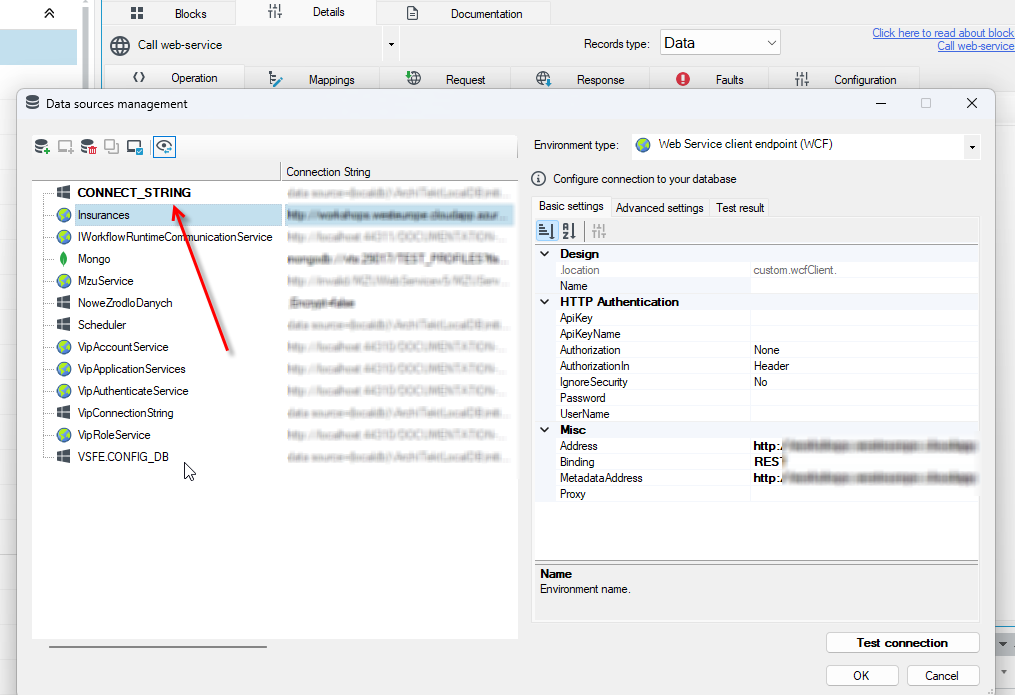This screenshot has height=695, width=1015.
Task: Collapse the Design property category
Action: (x=545, y=254)
